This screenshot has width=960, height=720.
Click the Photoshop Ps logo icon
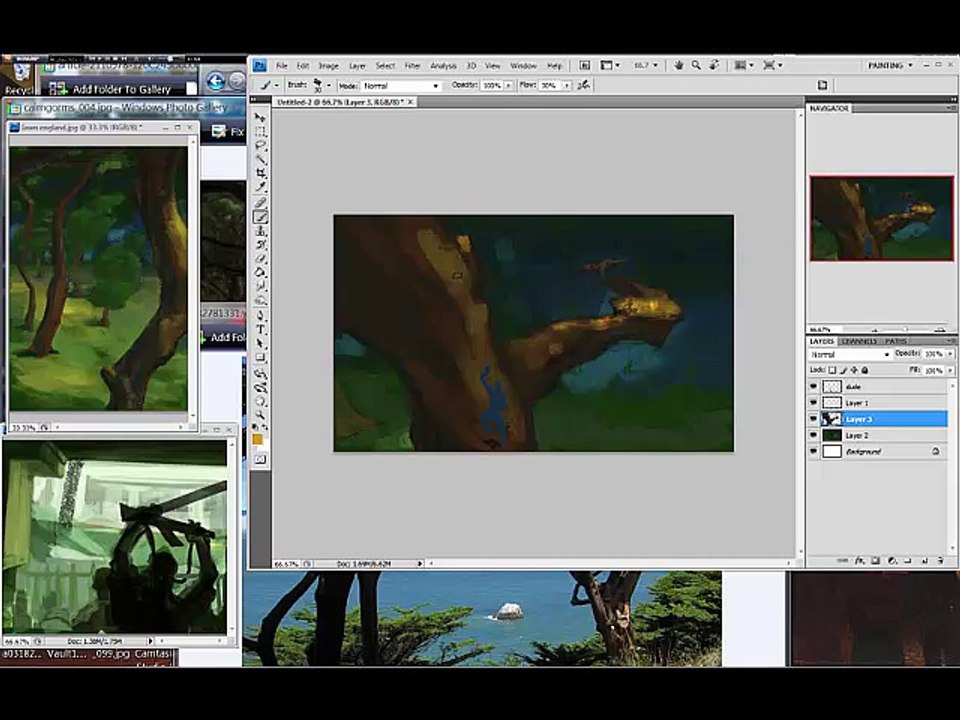260,66
